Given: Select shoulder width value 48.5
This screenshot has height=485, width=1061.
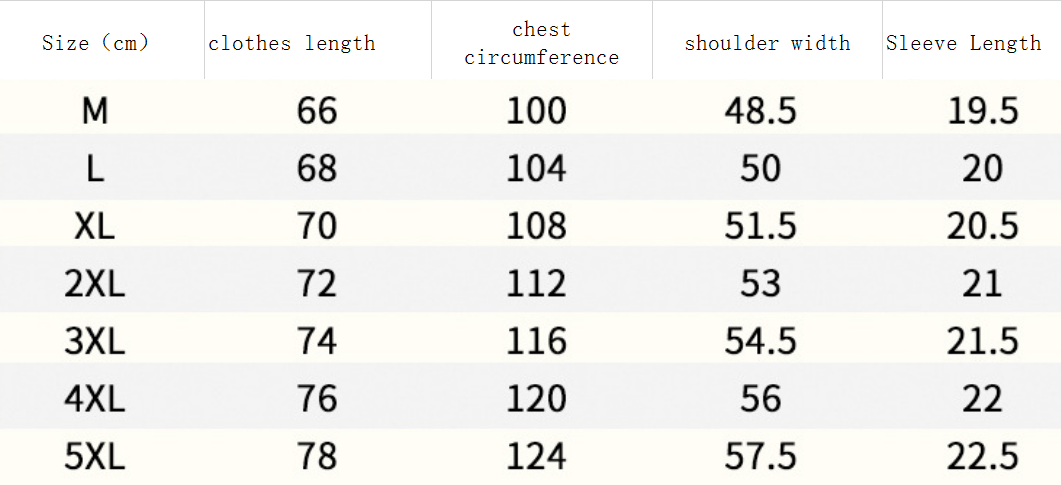Looking at the screenshot, I should pos(761,110).
